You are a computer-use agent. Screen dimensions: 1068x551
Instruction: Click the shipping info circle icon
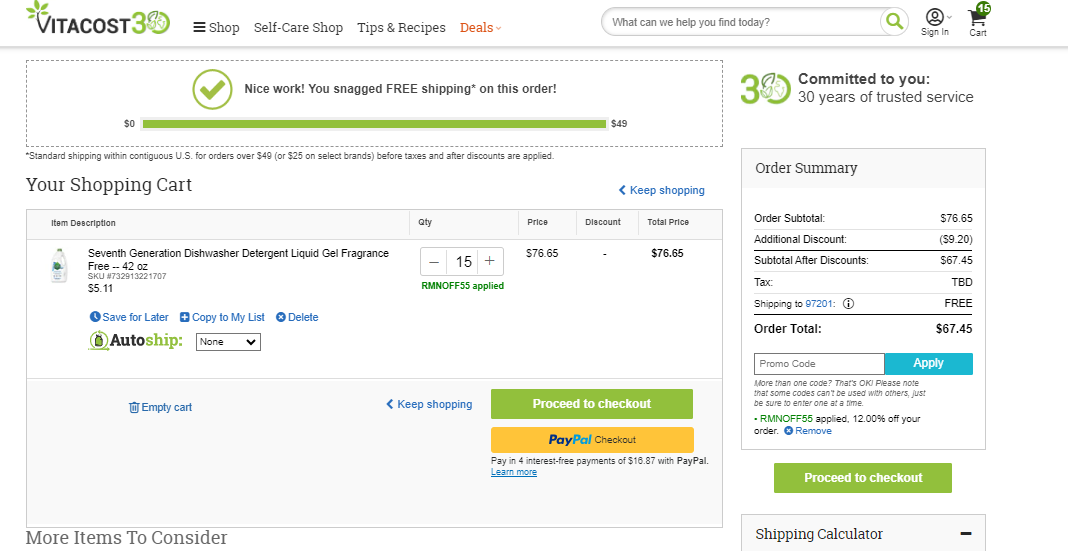(x=848, y=304)
